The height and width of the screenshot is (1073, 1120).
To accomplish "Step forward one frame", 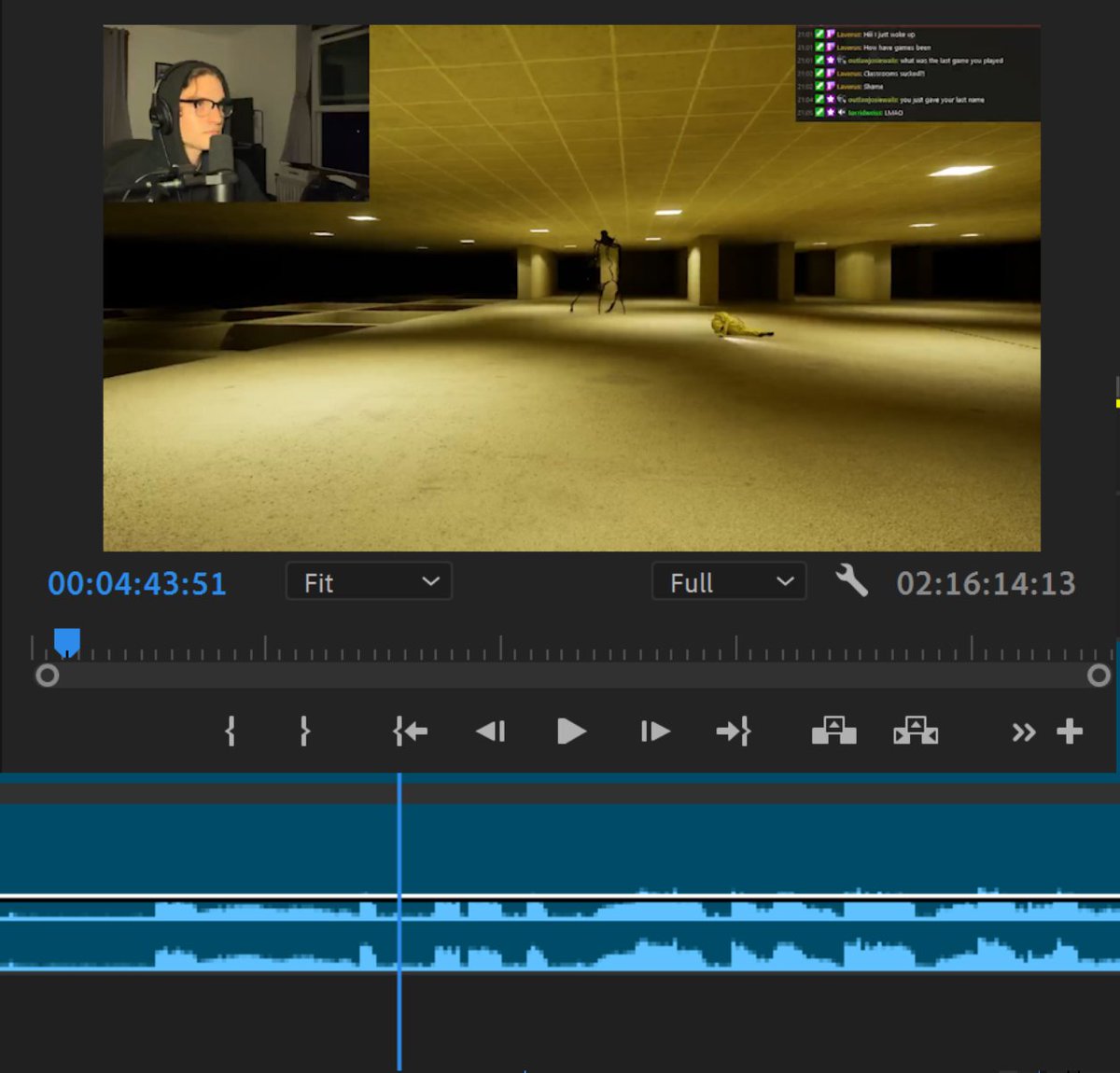I will tap(655, 732).
